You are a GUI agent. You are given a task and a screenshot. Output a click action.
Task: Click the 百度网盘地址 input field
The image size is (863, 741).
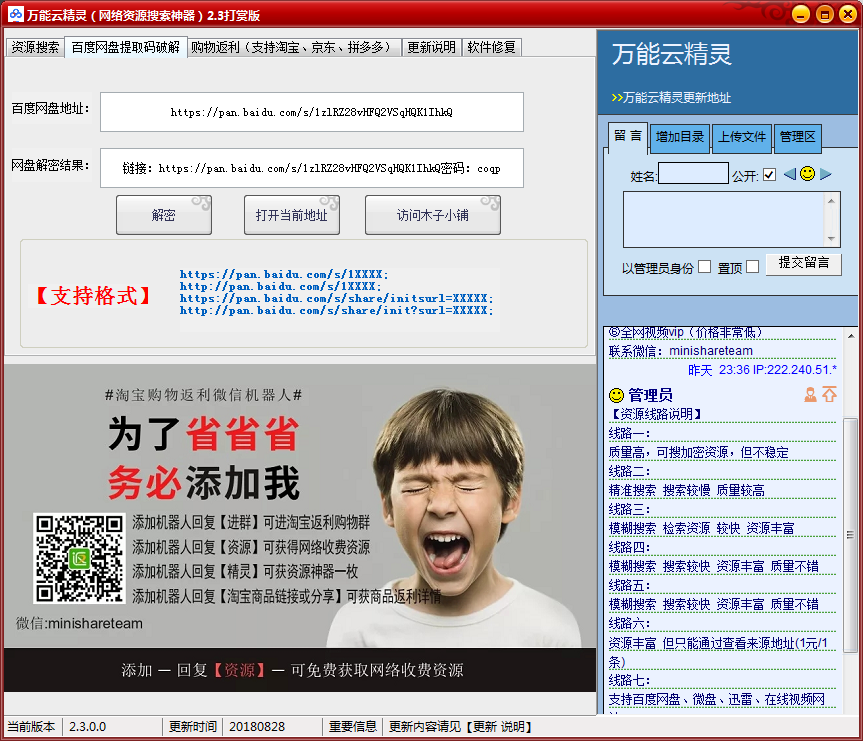312,112
